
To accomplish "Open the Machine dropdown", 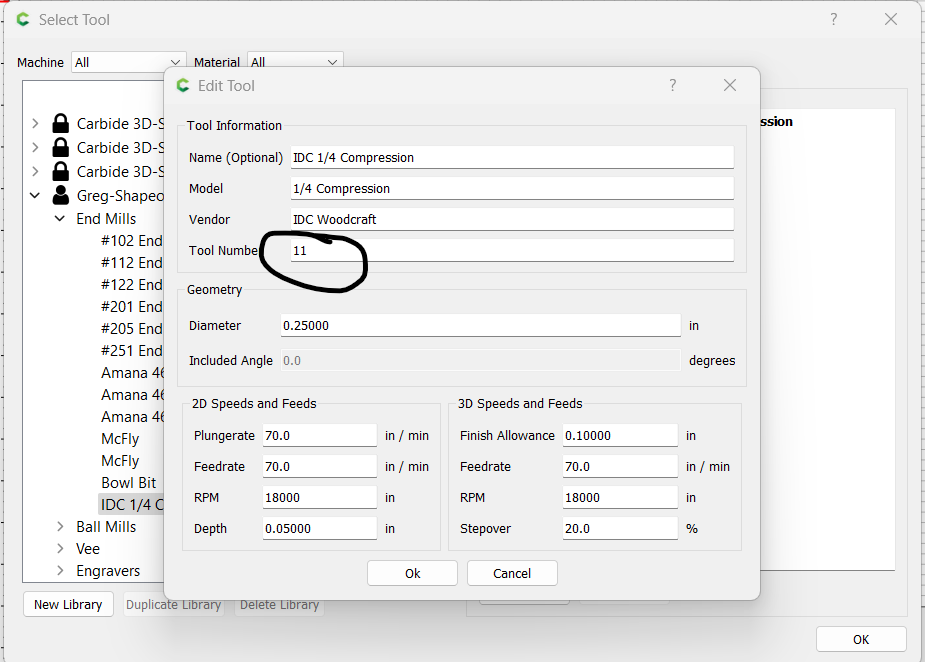I will click(128, 63).
